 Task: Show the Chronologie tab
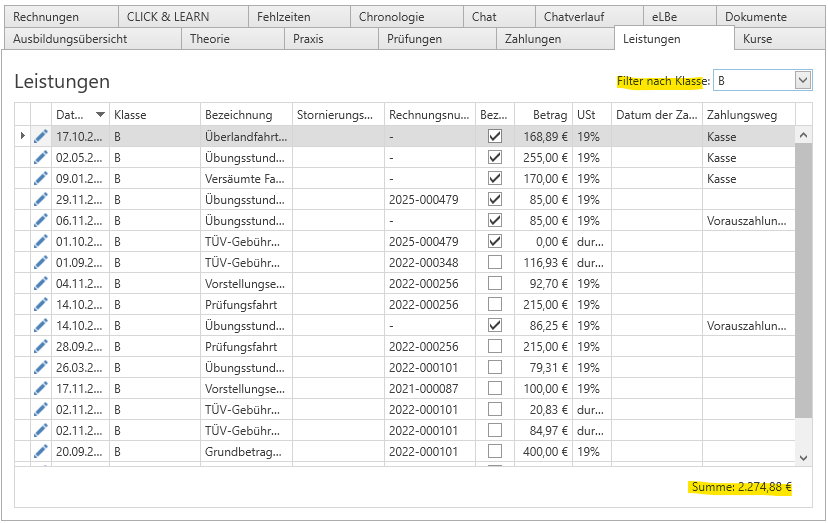[x=407, y=17]
